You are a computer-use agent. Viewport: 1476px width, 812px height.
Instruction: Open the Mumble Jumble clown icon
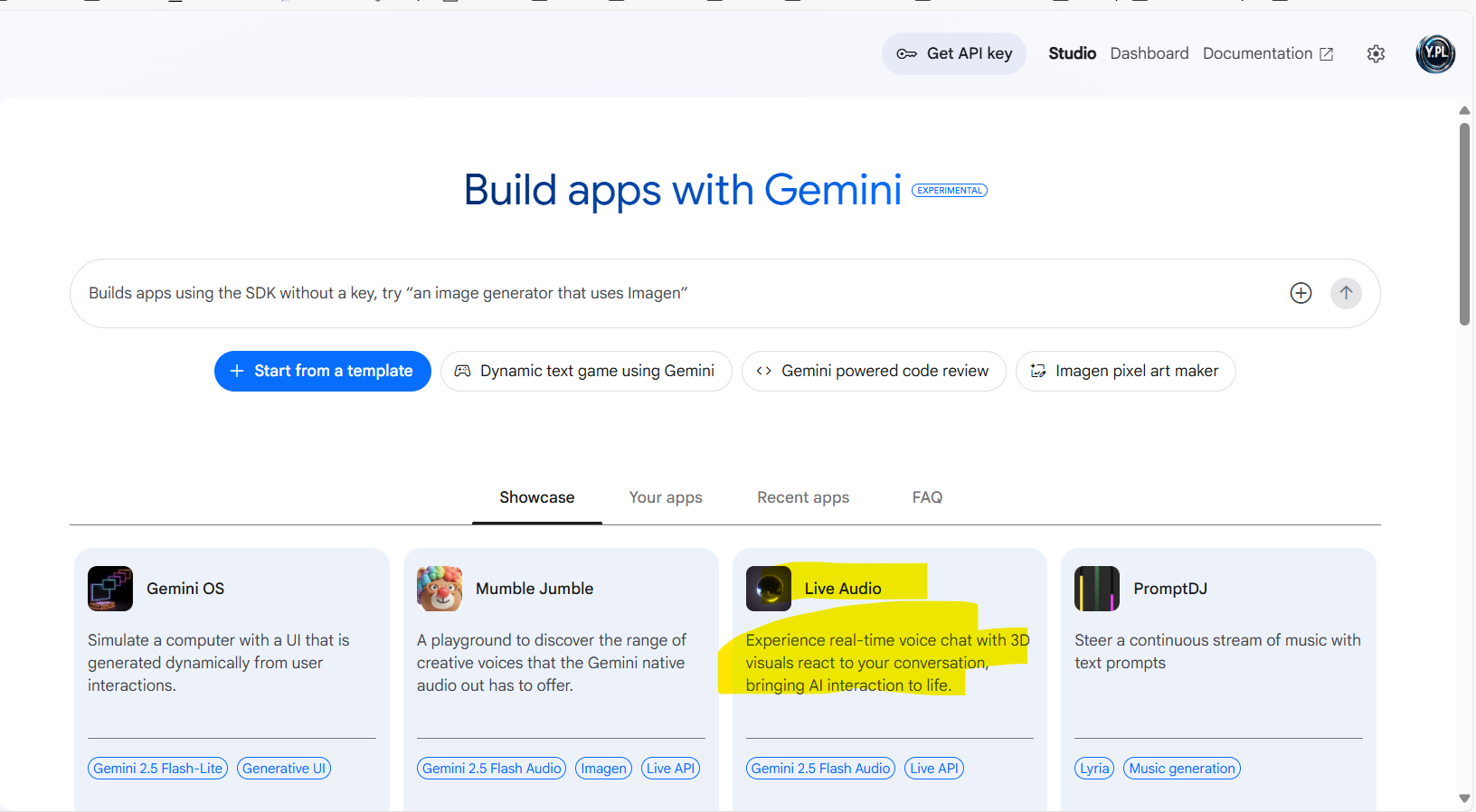pyautogui.click(x=440, y=589)
